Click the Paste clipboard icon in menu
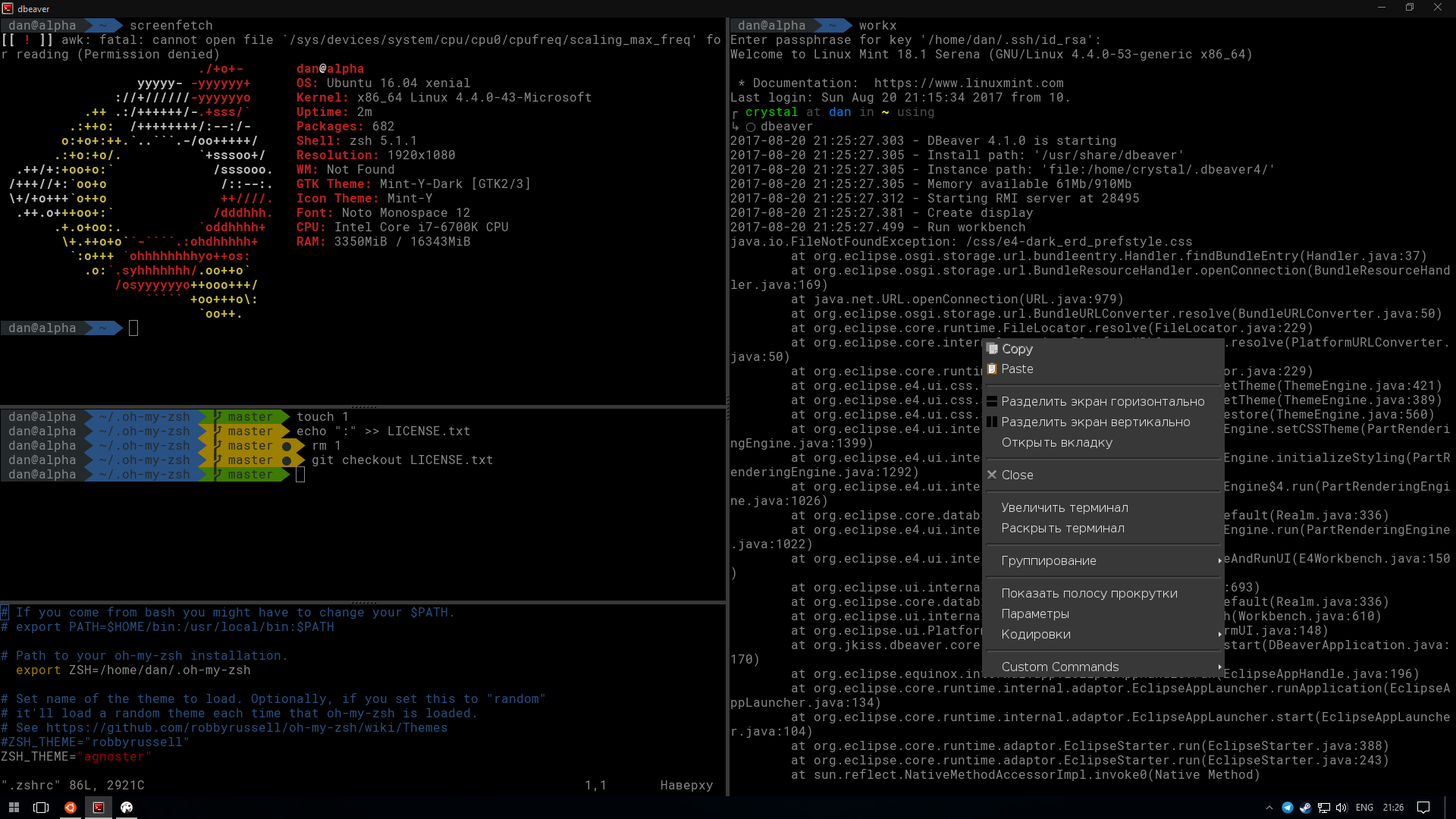 click(x=992, y=369)
